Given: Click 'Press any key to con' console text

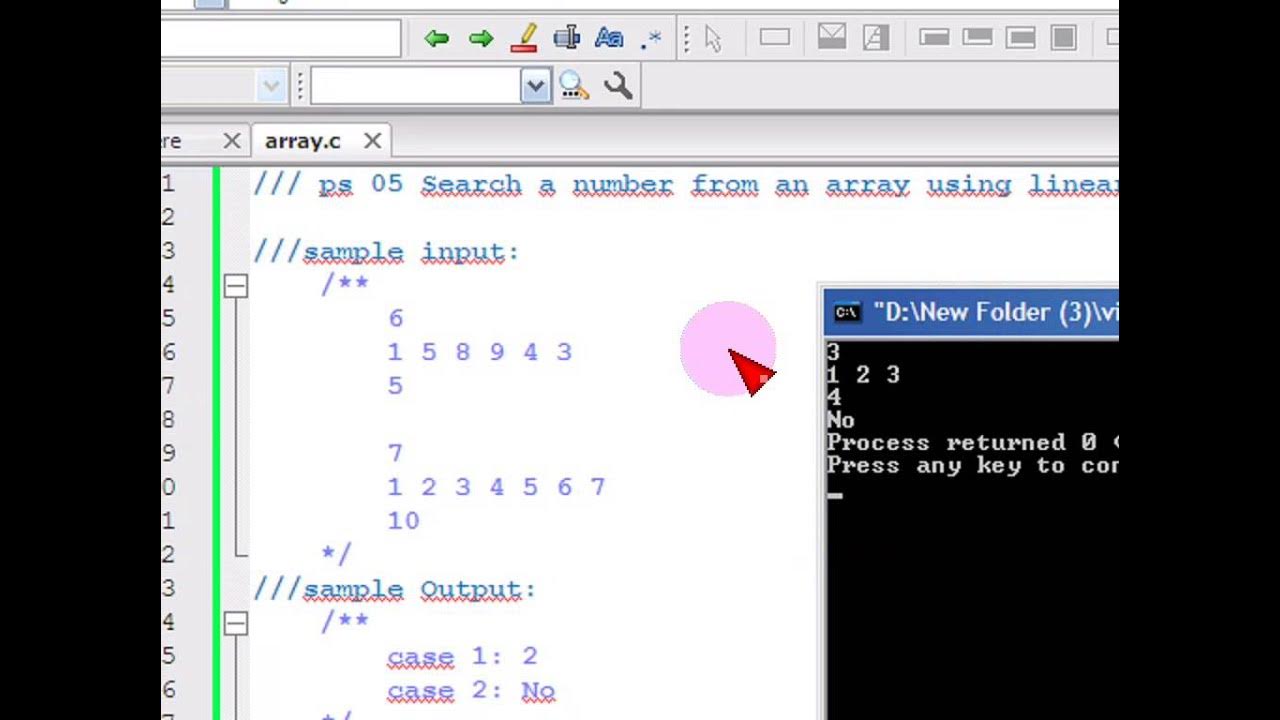Looking at the screenshot, I should coord(972,465).
